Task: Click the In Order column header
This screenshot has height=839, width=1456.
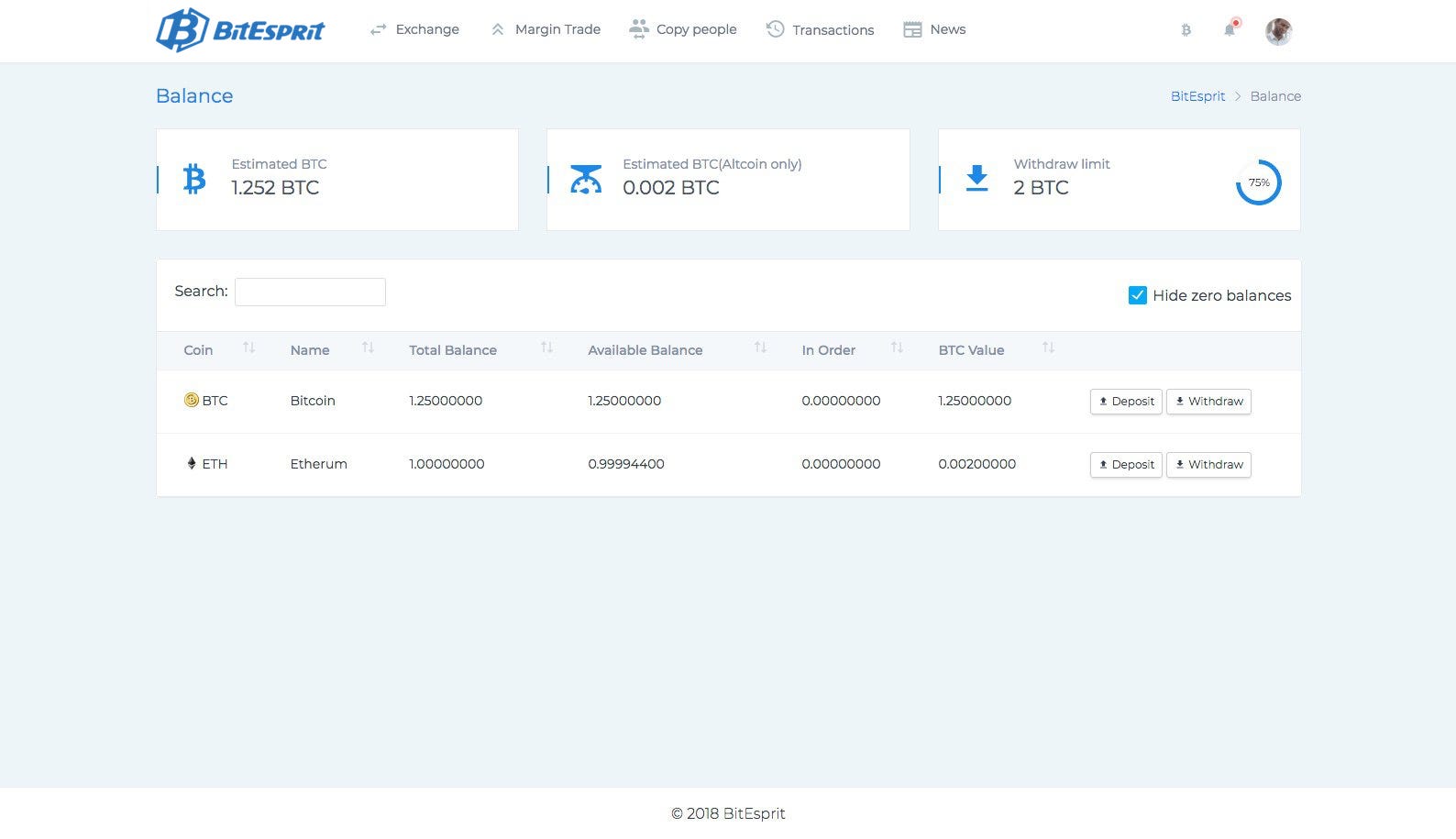Action: [x=829, y=350]
